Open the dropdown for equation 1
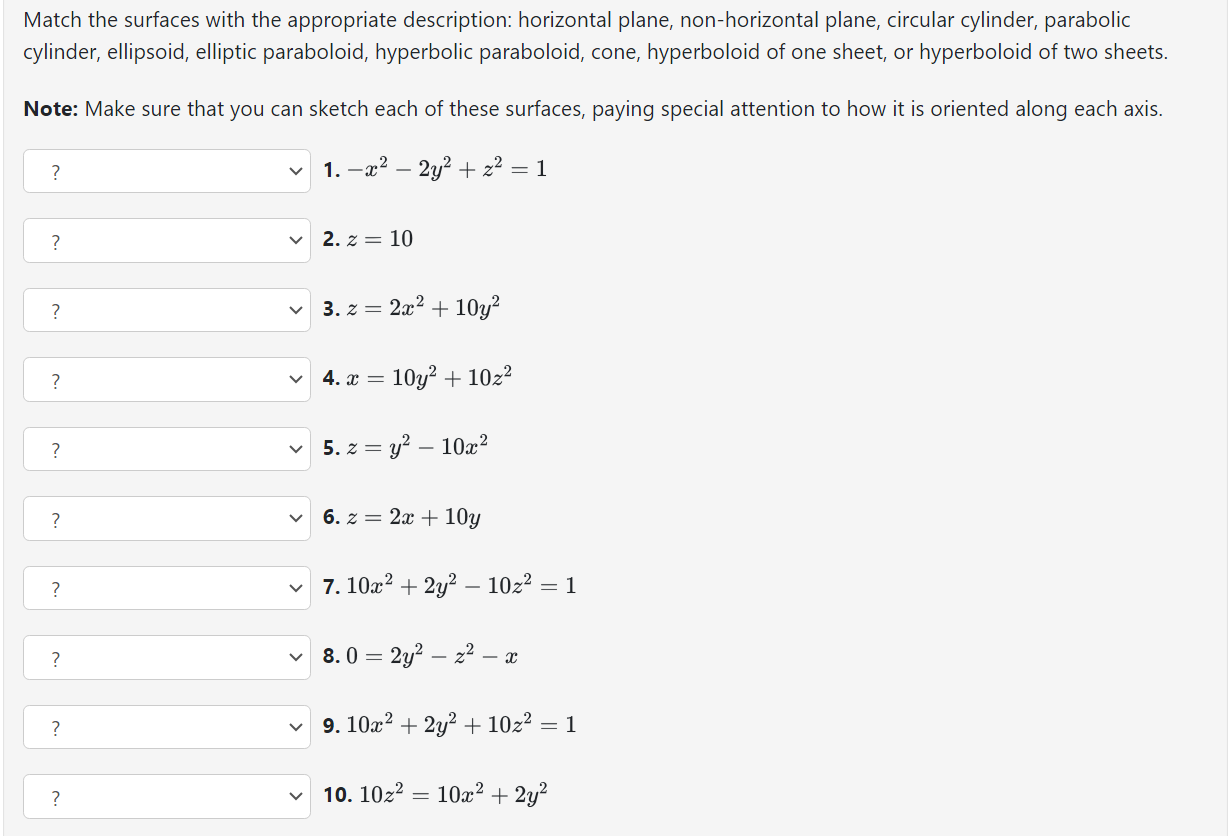This screenshot has height=836, width=1228. (x=166, y=171)
